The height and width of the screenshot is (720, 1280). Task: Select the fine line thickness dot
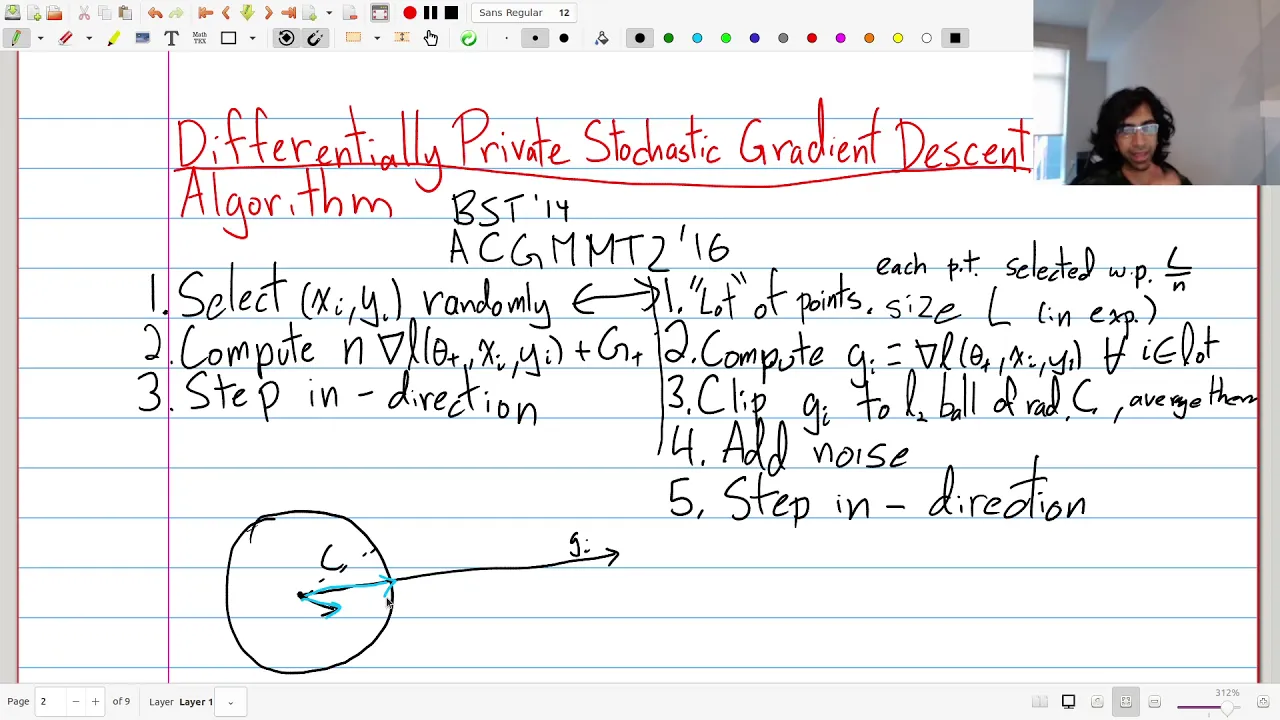point(506,38)
